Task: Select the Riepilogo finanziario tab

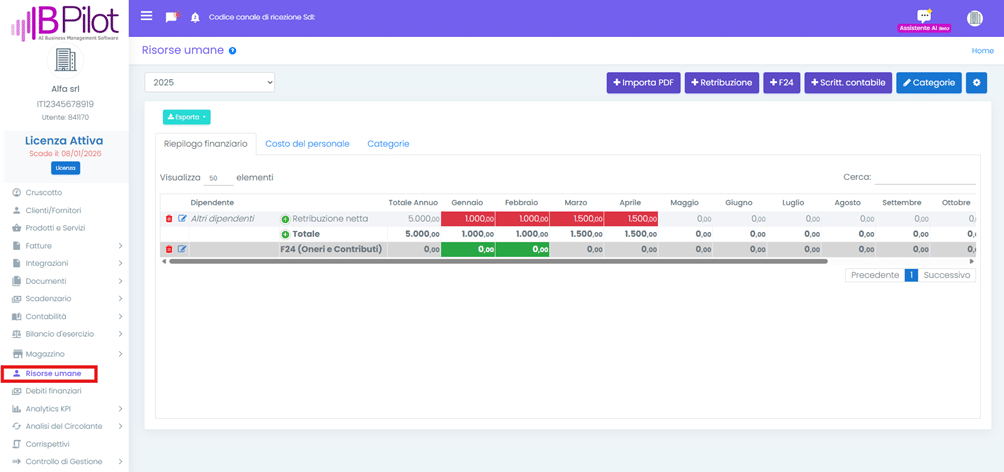Action: coord(206,144)
